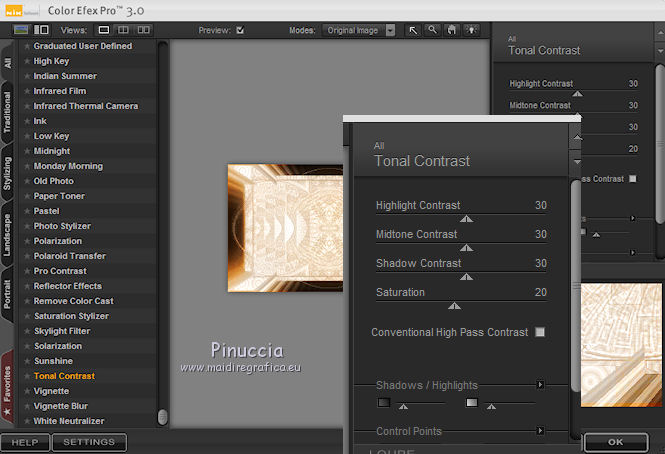Click the favorite star beside Polarization
The image size is (665, 454).
27,241
